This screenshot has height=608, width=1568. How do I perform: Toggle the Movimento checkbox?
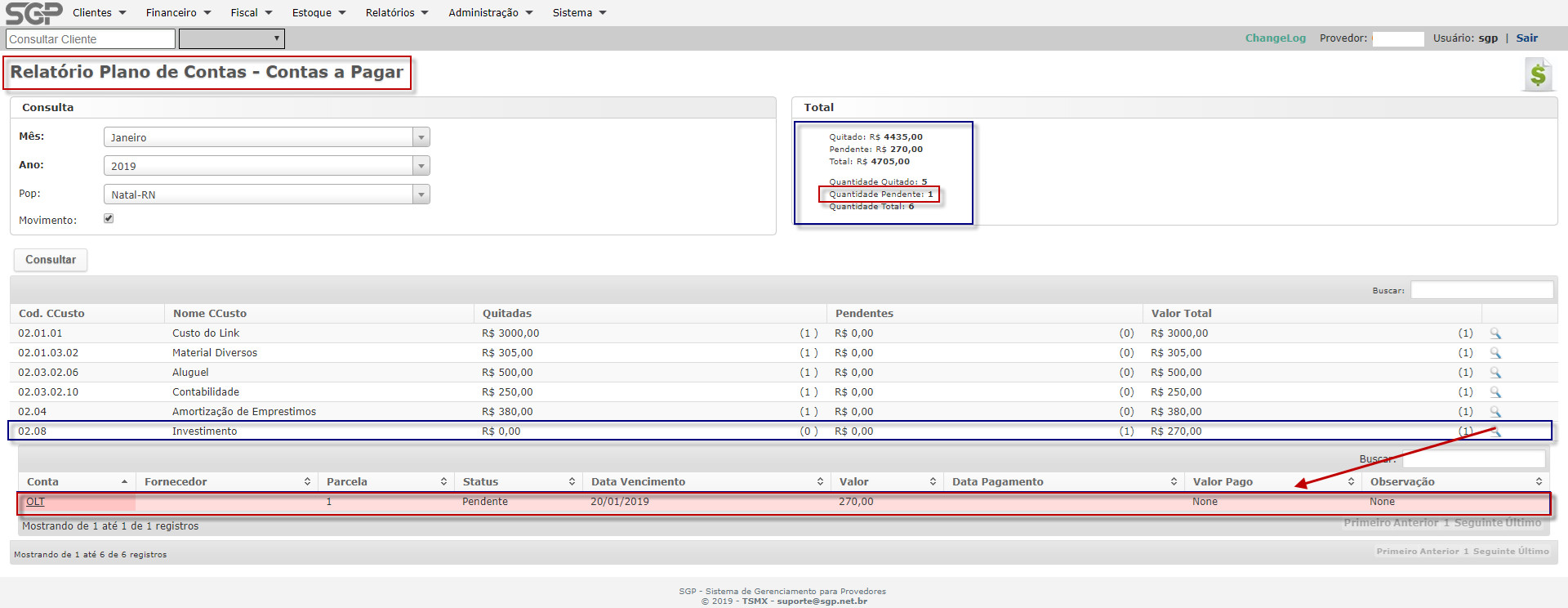click(109, 219)
